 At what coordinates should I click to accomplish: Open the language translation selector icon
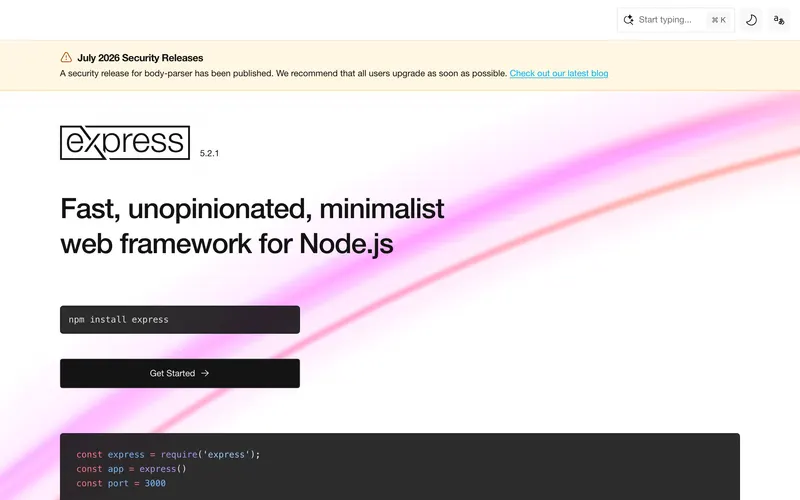click(779, 20)
